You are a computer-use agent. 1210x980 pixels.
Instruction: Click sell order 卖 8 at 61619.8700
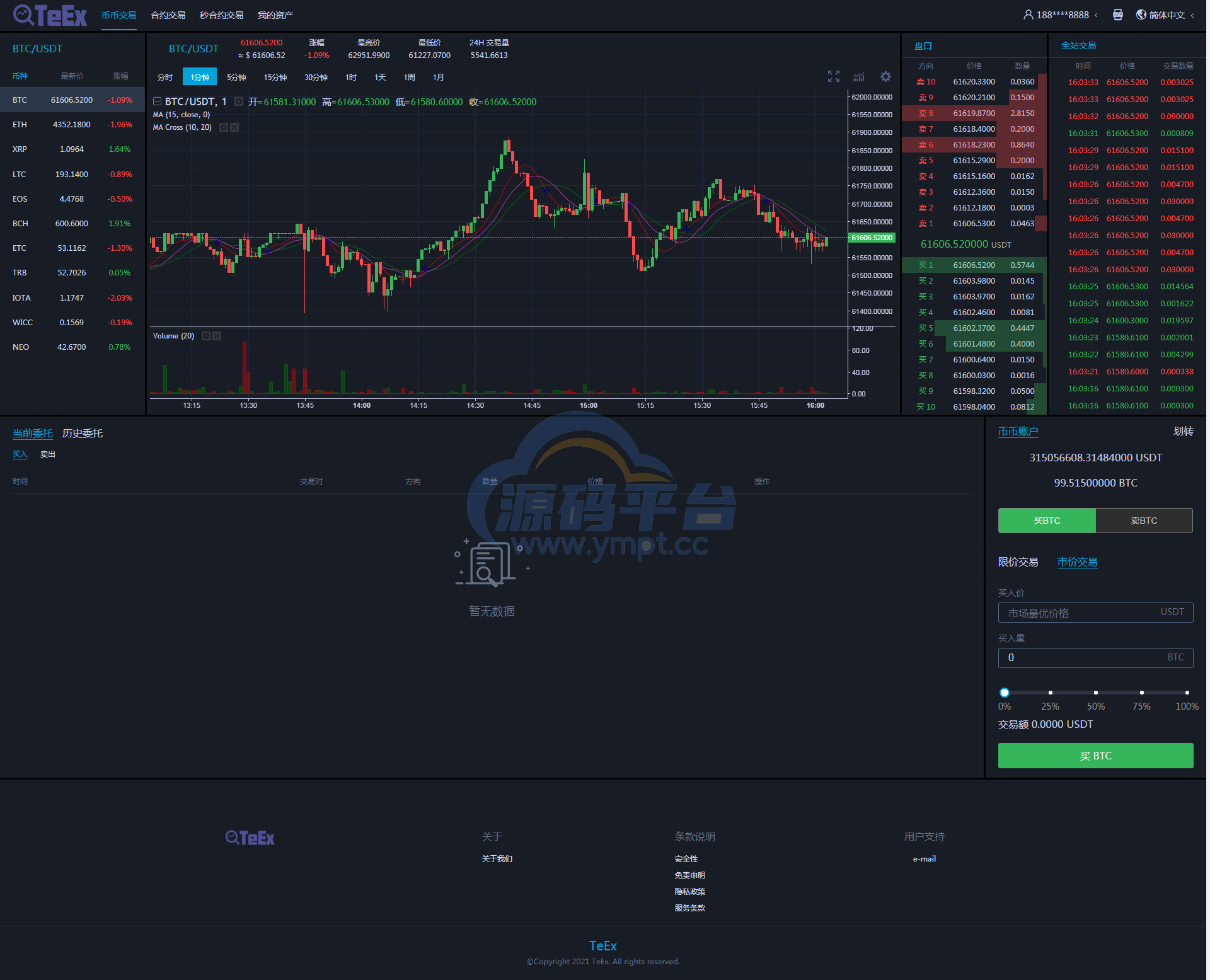974,113
